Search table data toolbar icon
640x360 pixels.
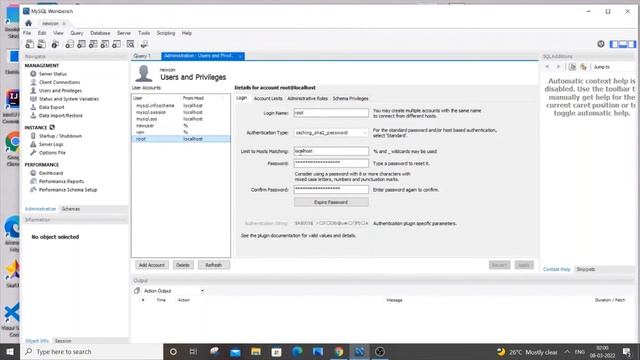[x=131, y=44]
